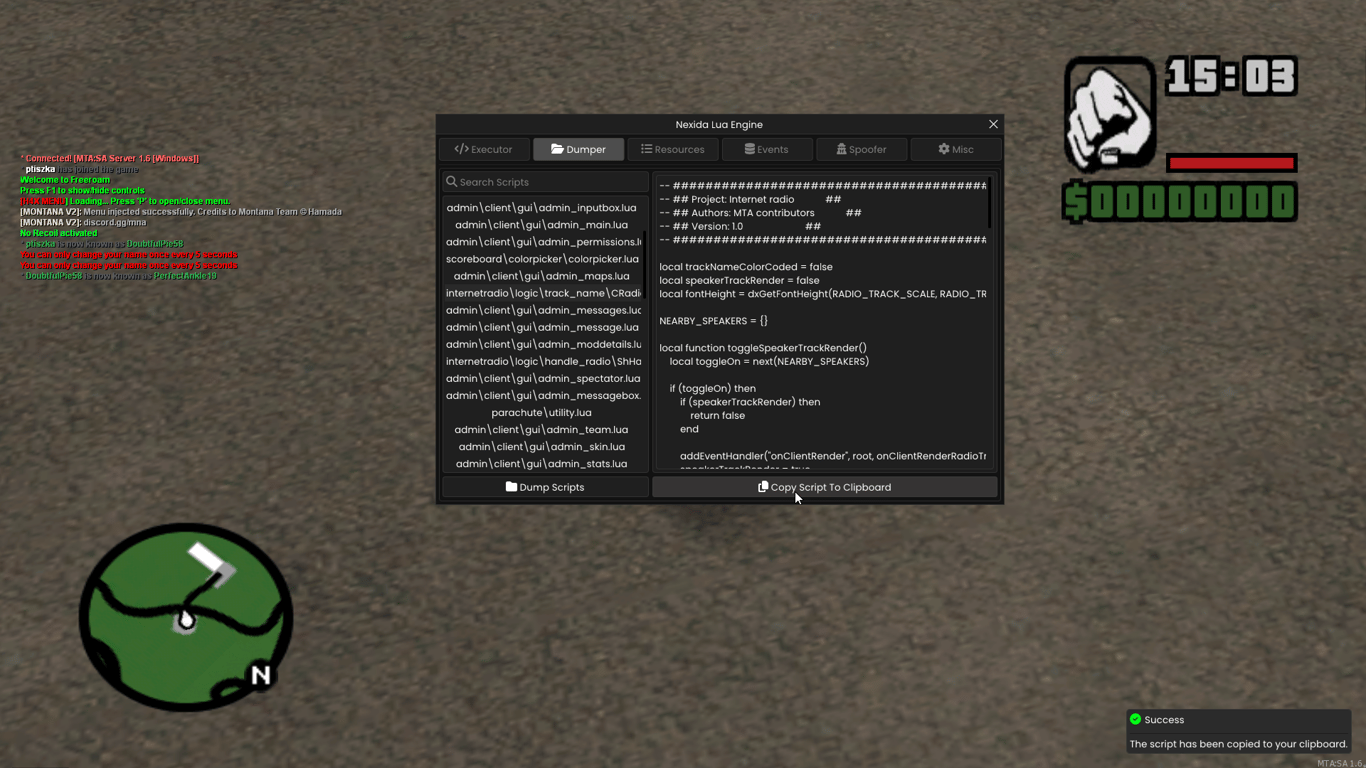This screenshot has width=1366, height=768.
Task: Click the clipboard icon on Copy Script
Action: (x=763, y=487)
